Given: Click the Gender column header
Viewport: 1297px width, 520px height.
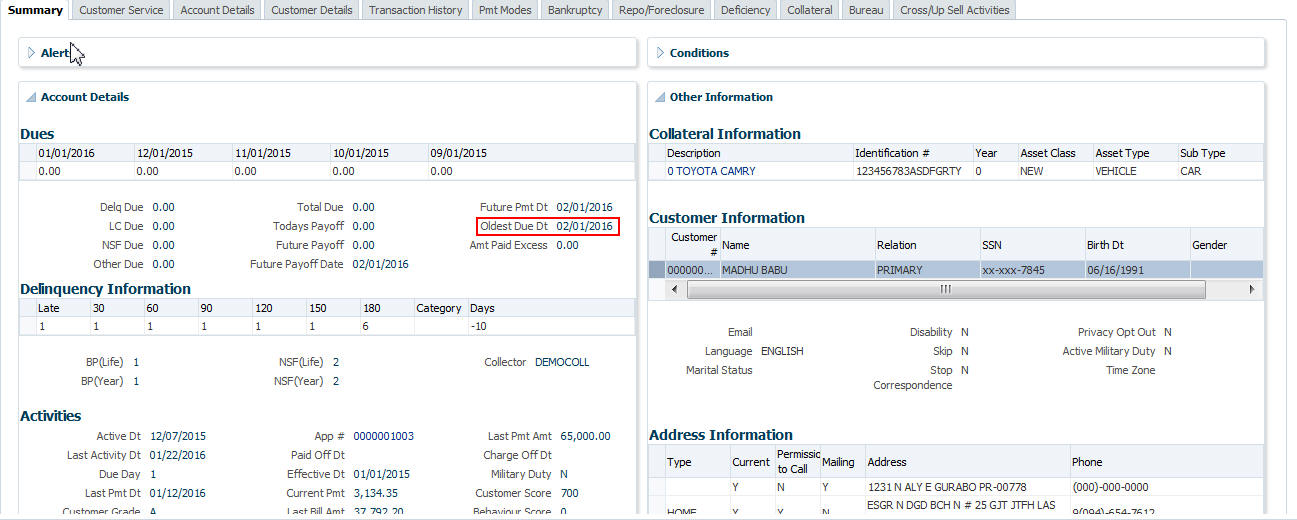Looking at the screenshot, I should click(x=1209, y=245).
